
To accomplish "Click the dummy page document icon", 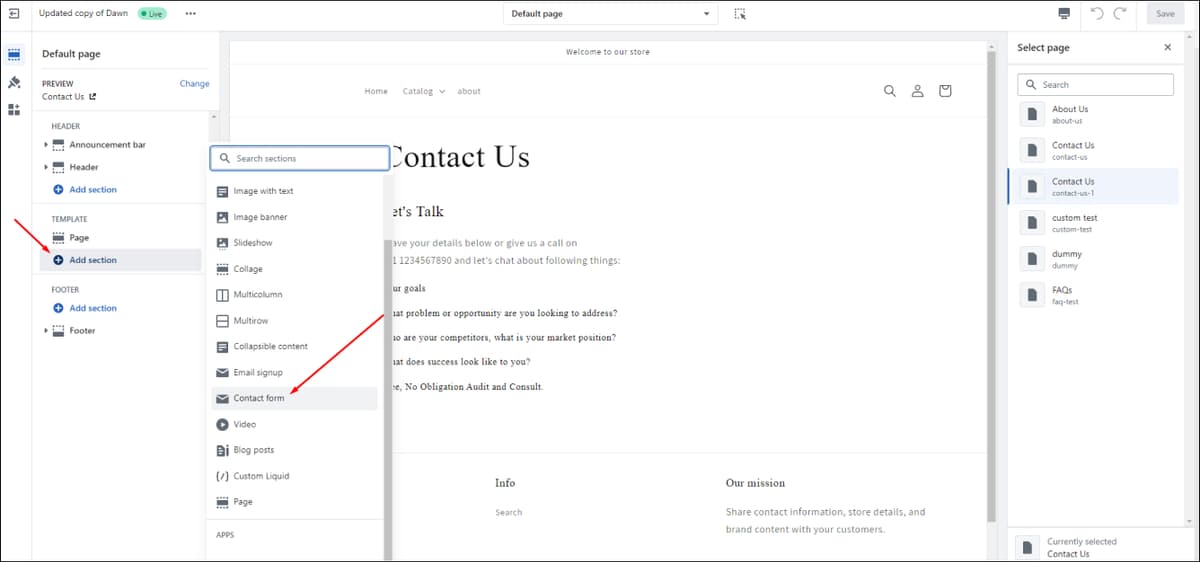I will (1031, 259).
